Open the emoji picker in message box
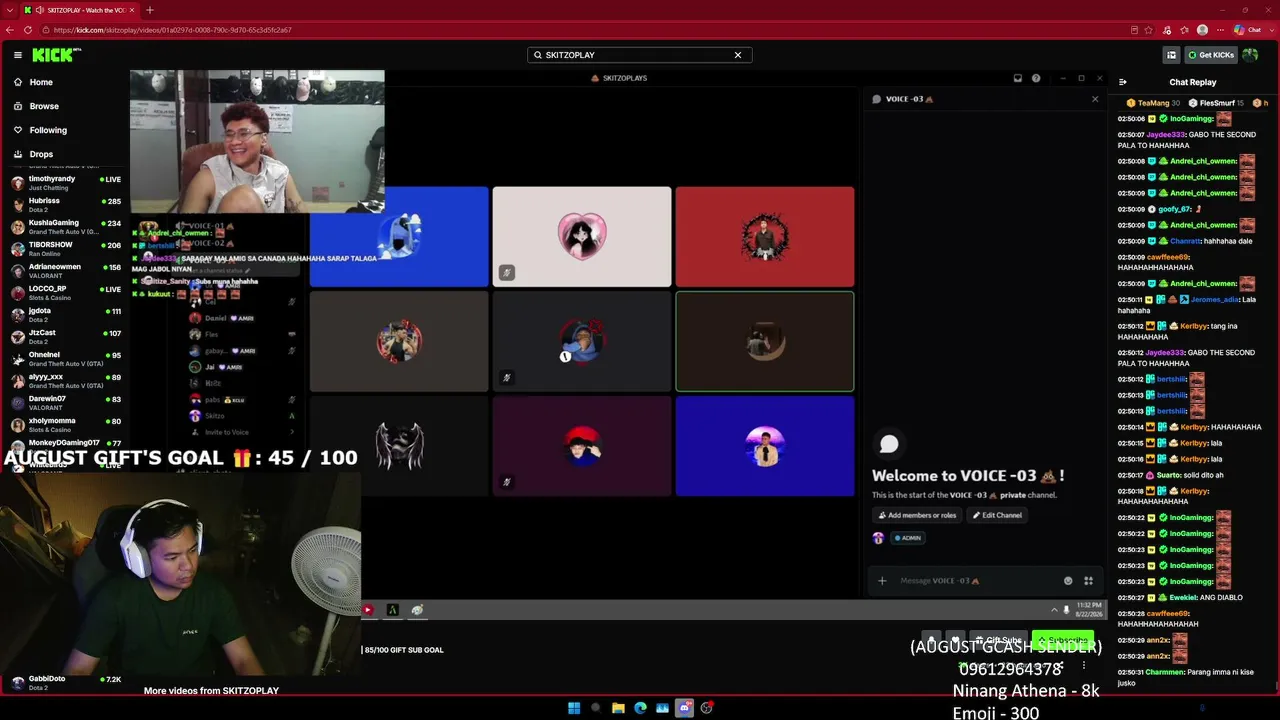Screen dimensions: 1280x720 pyautogui.click(x=1068, y=581)
